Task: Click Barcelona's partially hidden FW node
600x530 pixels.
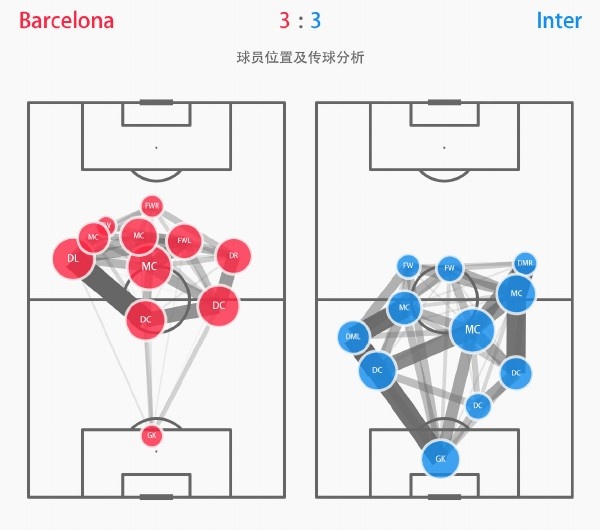Action: click(108, 225)
